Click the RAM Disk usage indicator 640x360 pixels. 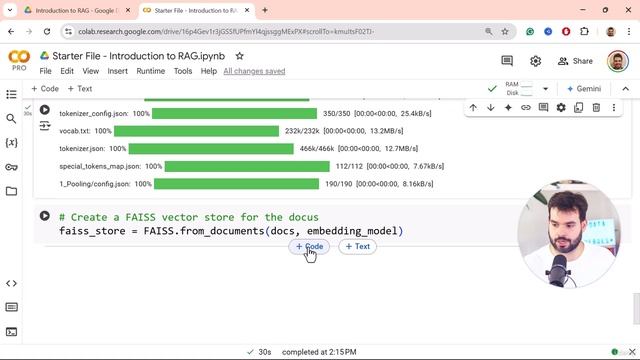click(519, 89)
